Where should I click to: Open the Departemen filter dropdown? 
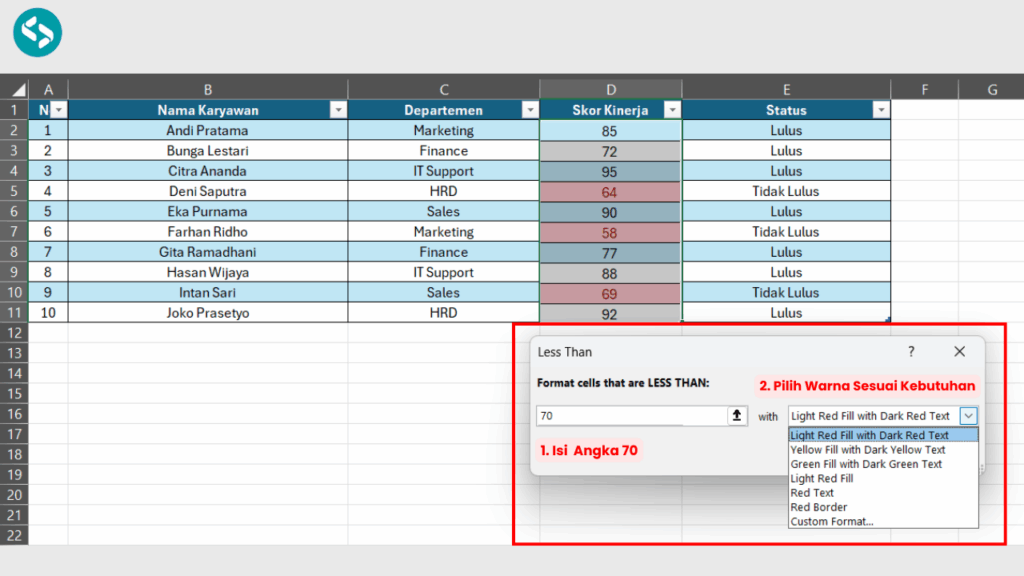[x=529, y=111]
